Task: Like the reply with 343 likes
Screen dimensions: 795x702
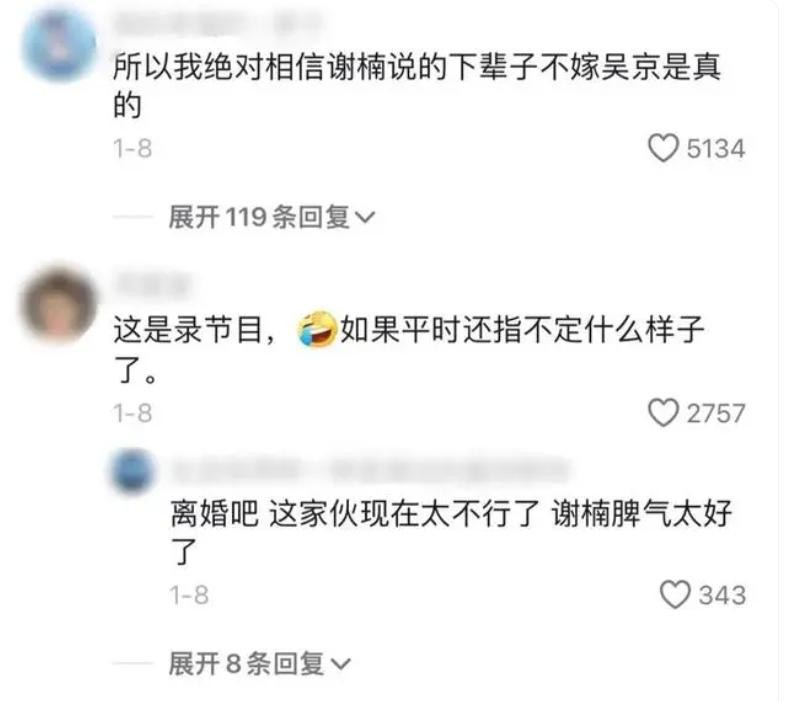Action: pyautogui.click(x=675, y=595)
